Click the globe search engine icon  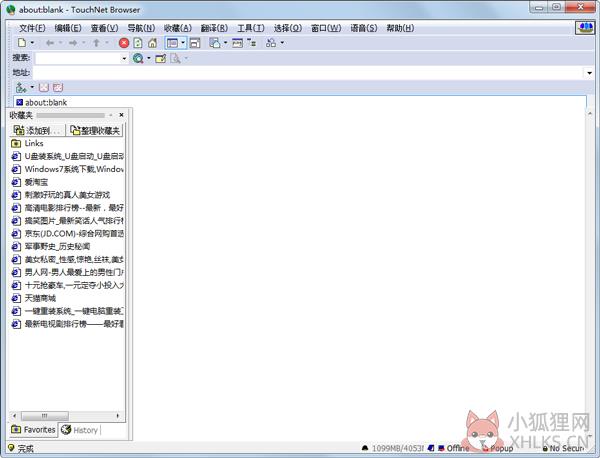[138, 58]
